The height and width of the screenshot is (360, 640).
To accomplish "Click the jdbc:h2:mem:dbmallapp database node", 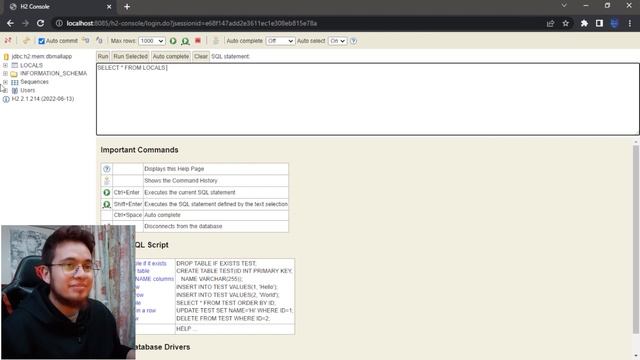I will [42, 56].
